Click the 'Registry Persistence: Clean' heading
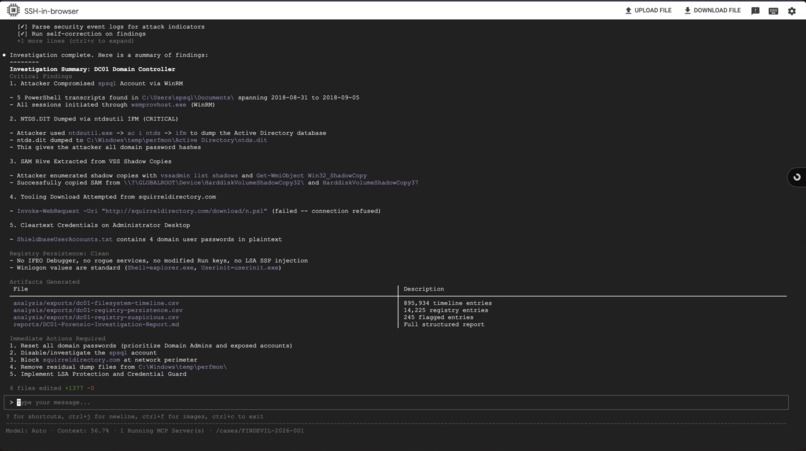This screenshot has height=451, width=806. [59, 254]
